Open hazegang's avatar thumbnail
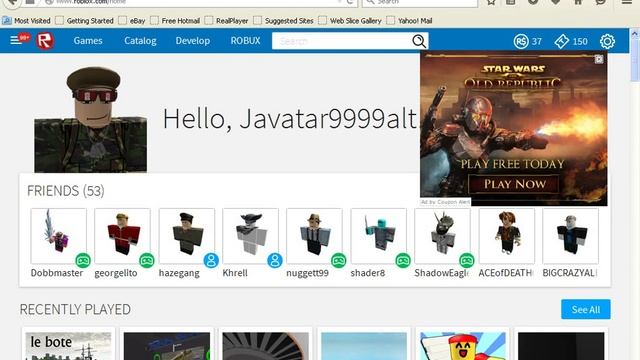The height and width of the screenshot is (360, 640). pyautogui.click(x=187, y=236)
